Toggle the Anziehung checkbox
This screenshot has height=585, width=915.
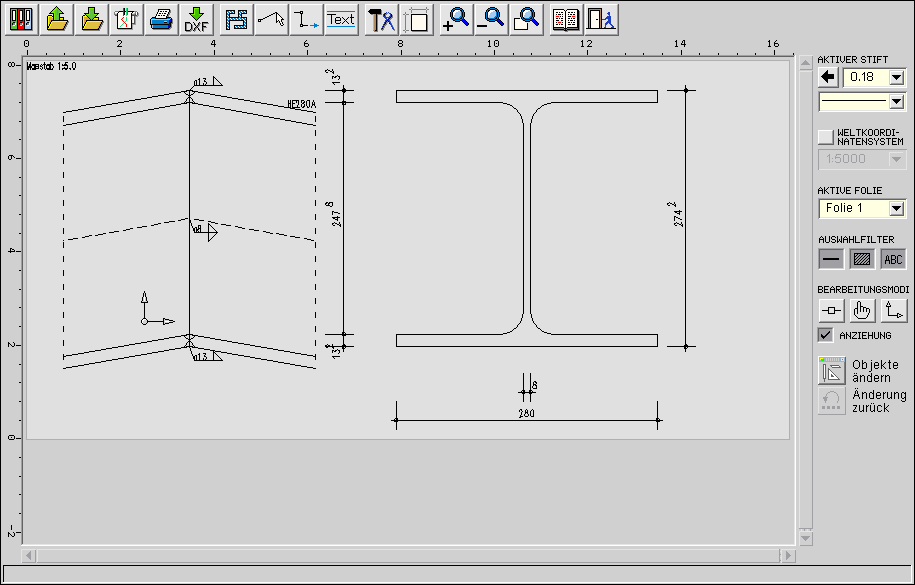[825, 335]
